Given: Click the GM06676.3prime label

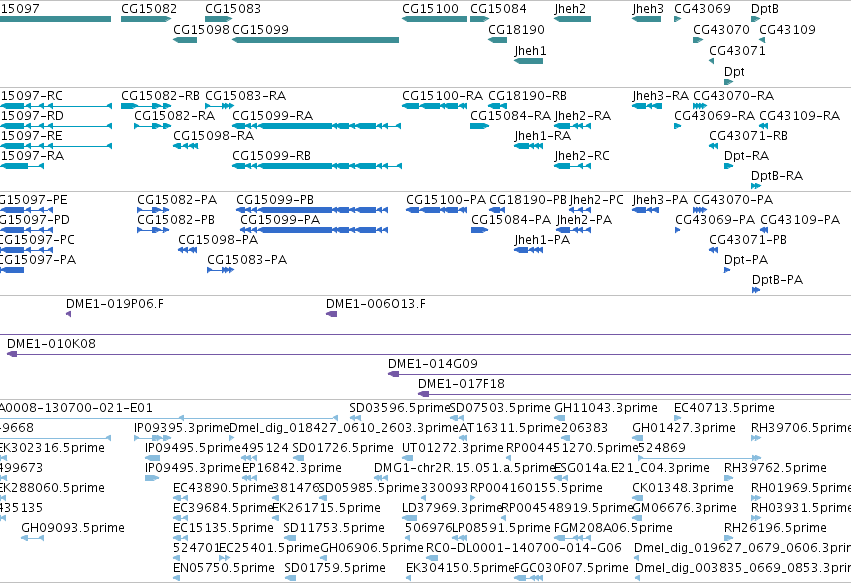Looking at the screenshot, I should click(x=684, y=508).
